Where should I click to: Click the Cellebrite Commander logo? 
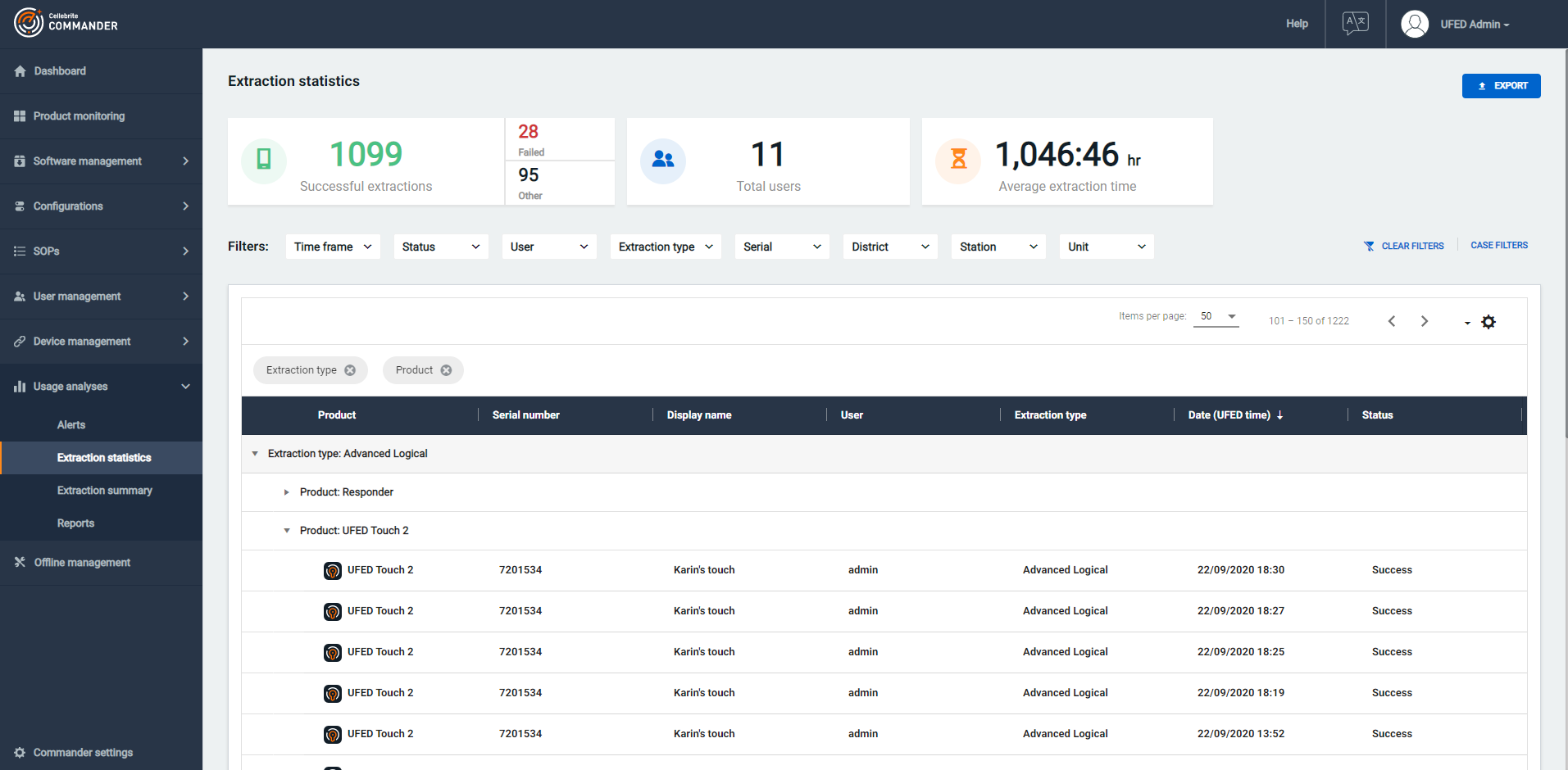66,22
